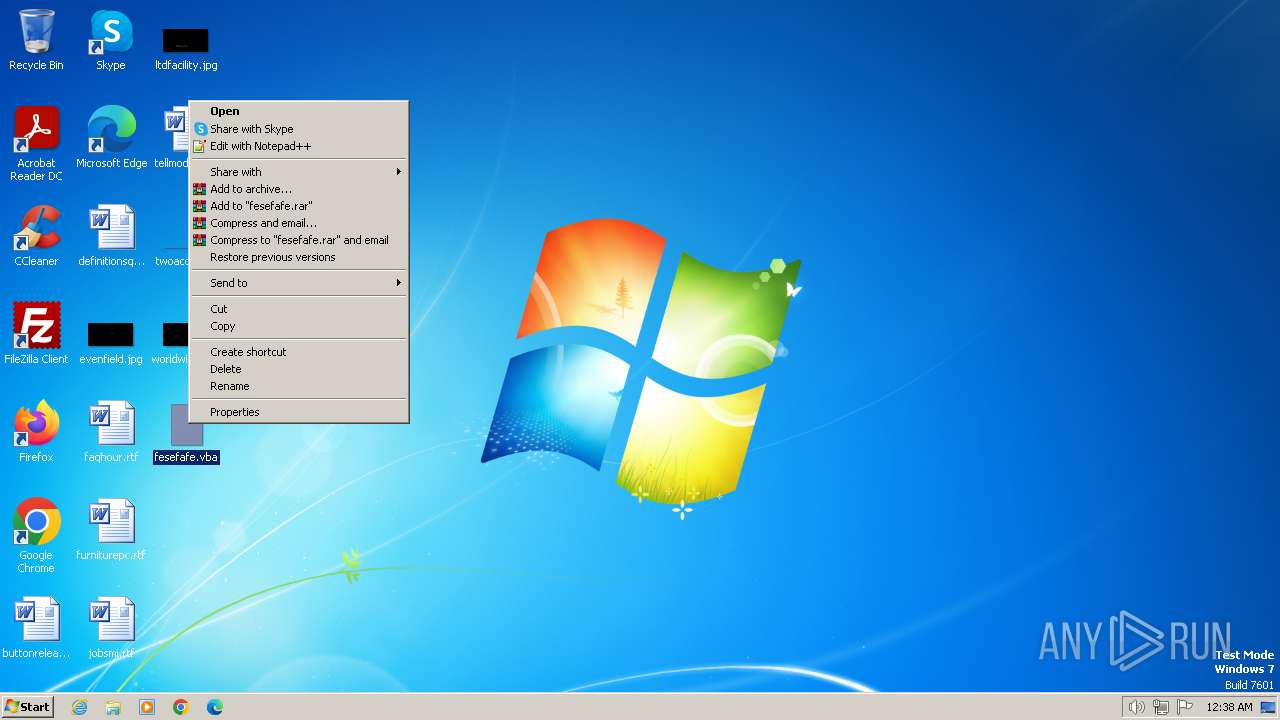The height and width of the screenshot is (720, 1280).
Task: Choose Cut in the context menu
Action: [299, 309]
